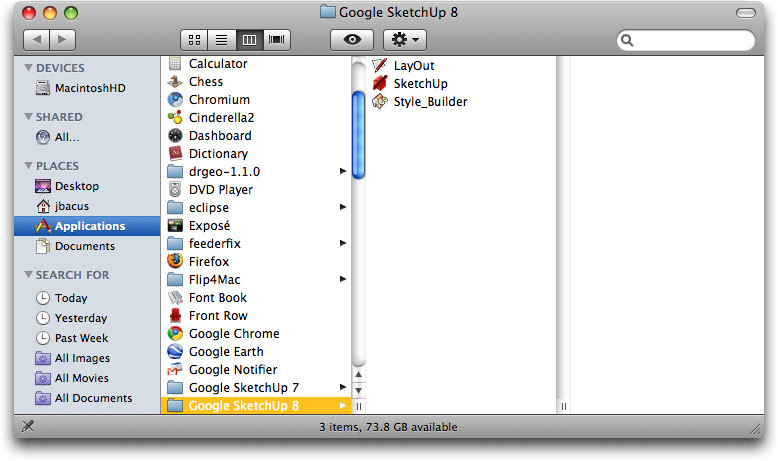
Task: Expand the feederfix folder arrow
Action: tap(342, 243)
